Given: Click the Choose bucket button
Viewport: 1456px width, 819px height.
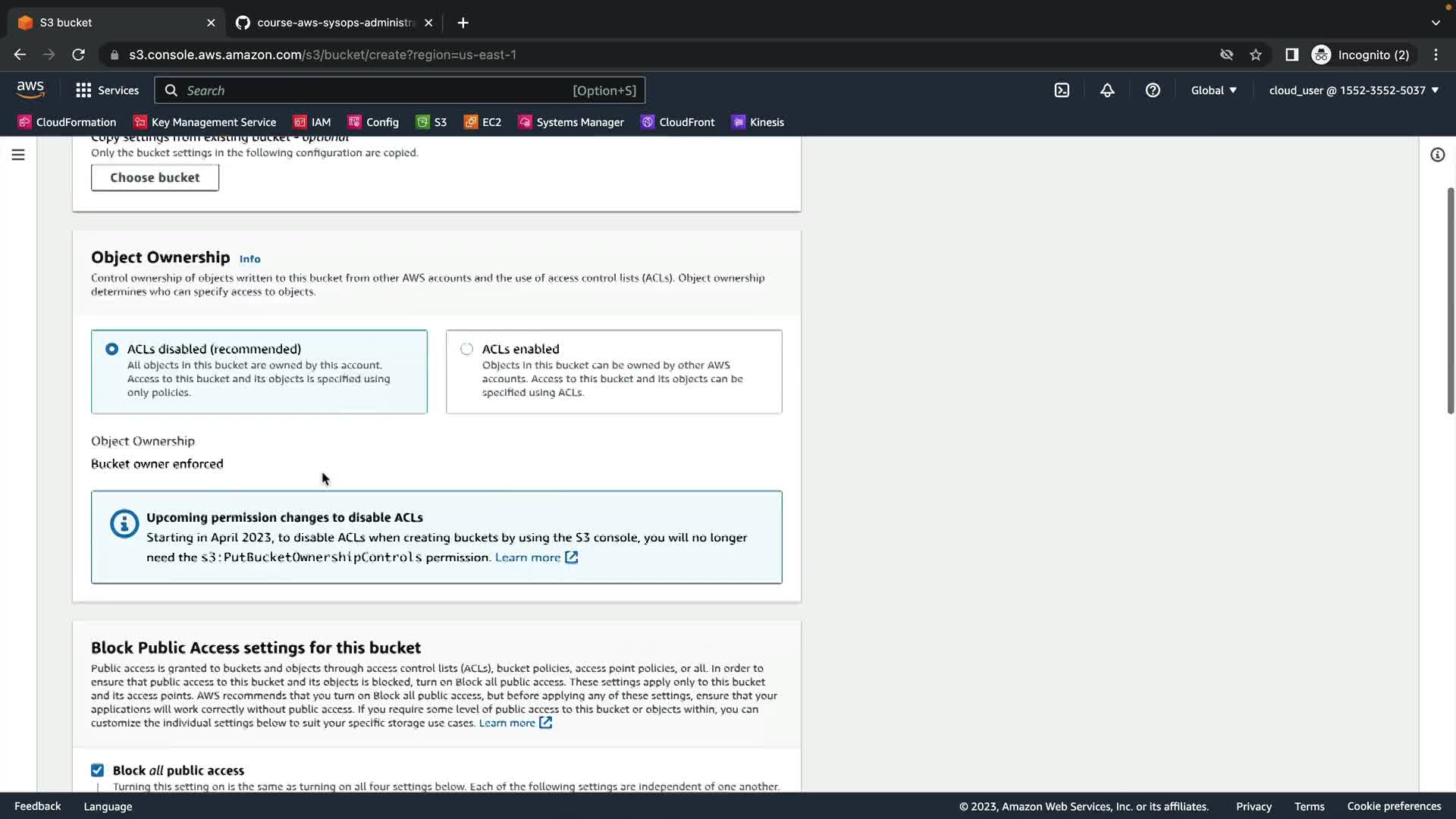Looking at the screenshot, I should pos(155,177).
